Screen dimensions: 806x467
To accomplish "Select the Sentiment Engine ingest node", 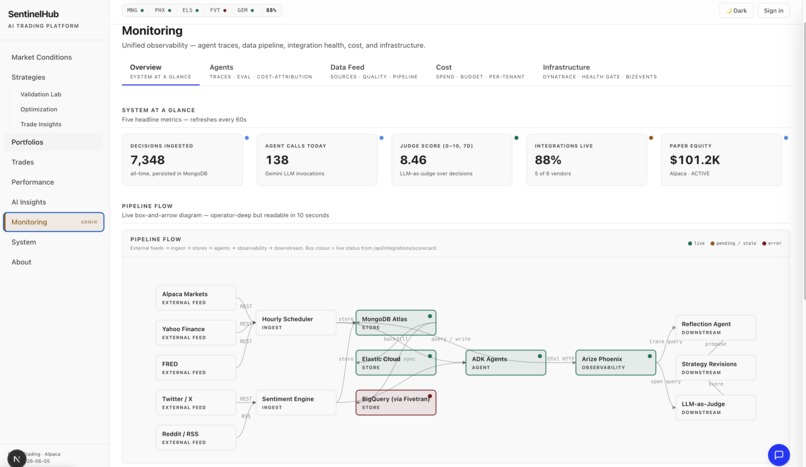I will point(296,403).
